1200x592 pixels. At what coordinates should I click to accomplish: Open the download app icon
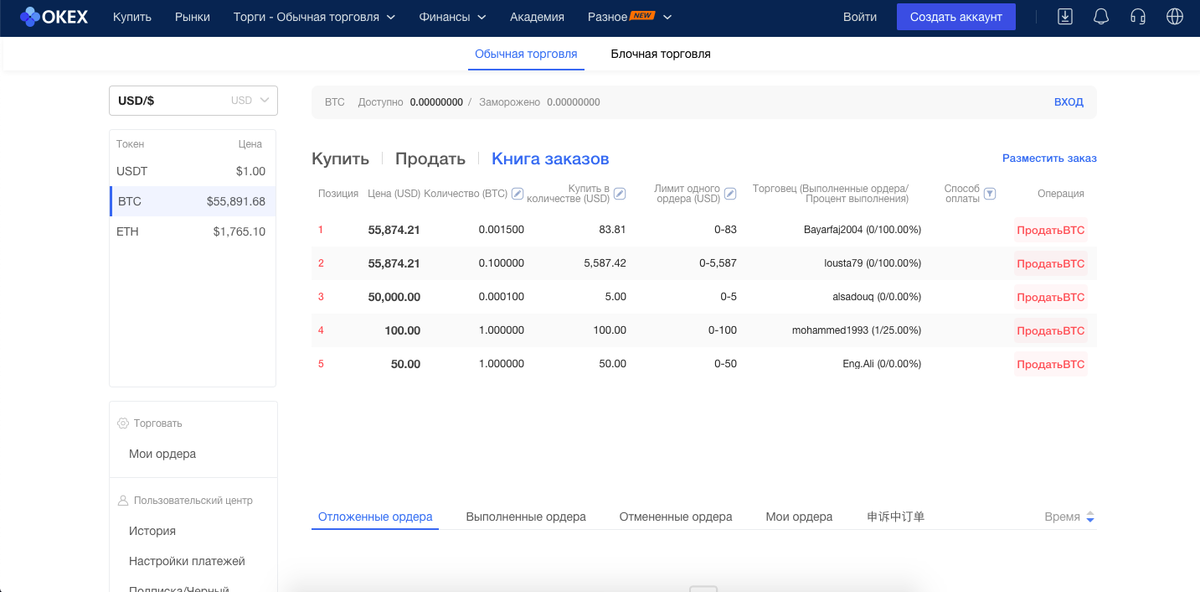tap(1065, 17)
